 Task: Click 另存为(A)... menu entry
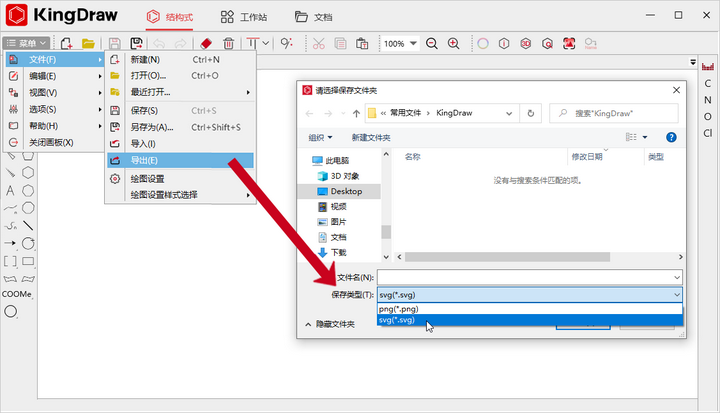click(x=180, y=127)
